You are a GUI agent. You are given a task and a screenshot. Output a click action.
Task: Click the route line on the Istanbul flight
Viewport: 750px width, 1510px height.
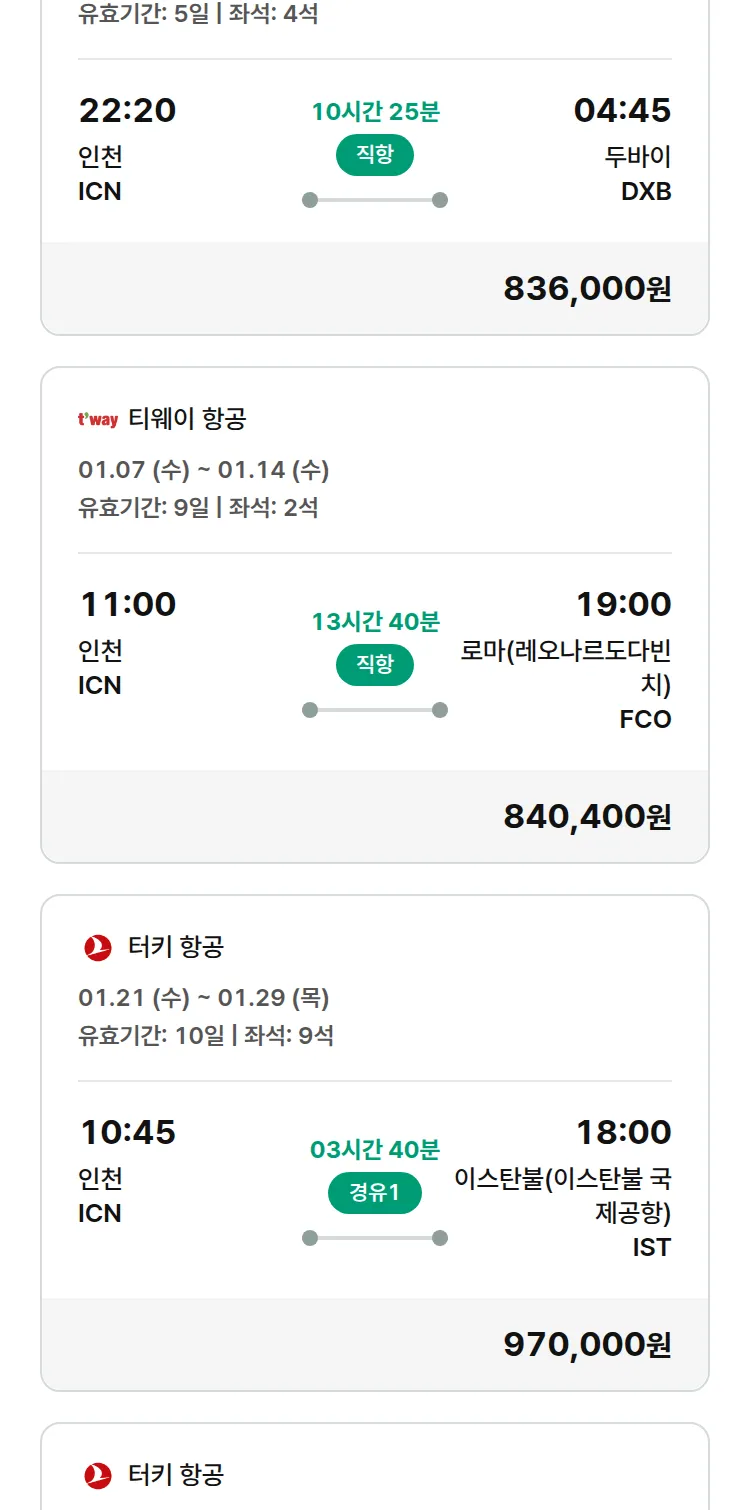click(375, 1238)
